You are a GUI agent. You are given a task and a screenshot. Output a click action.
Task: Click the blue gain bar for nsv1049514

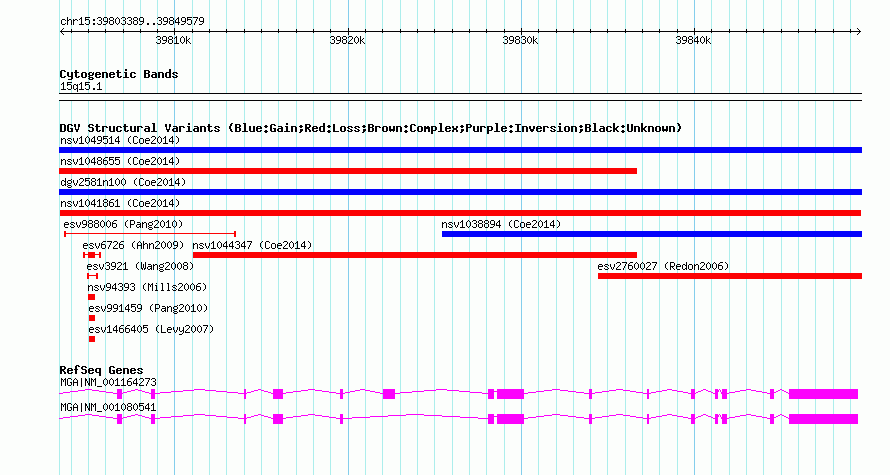(x=460, y=150)
